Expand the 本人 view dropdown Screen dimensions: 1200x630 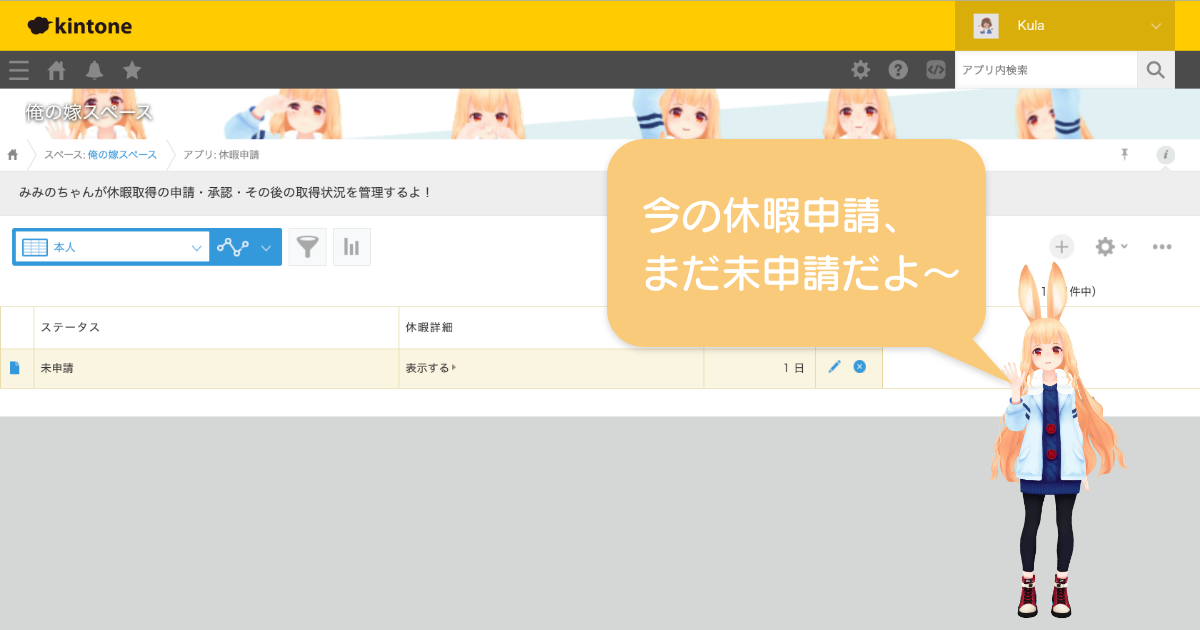[x=196, y=247]
